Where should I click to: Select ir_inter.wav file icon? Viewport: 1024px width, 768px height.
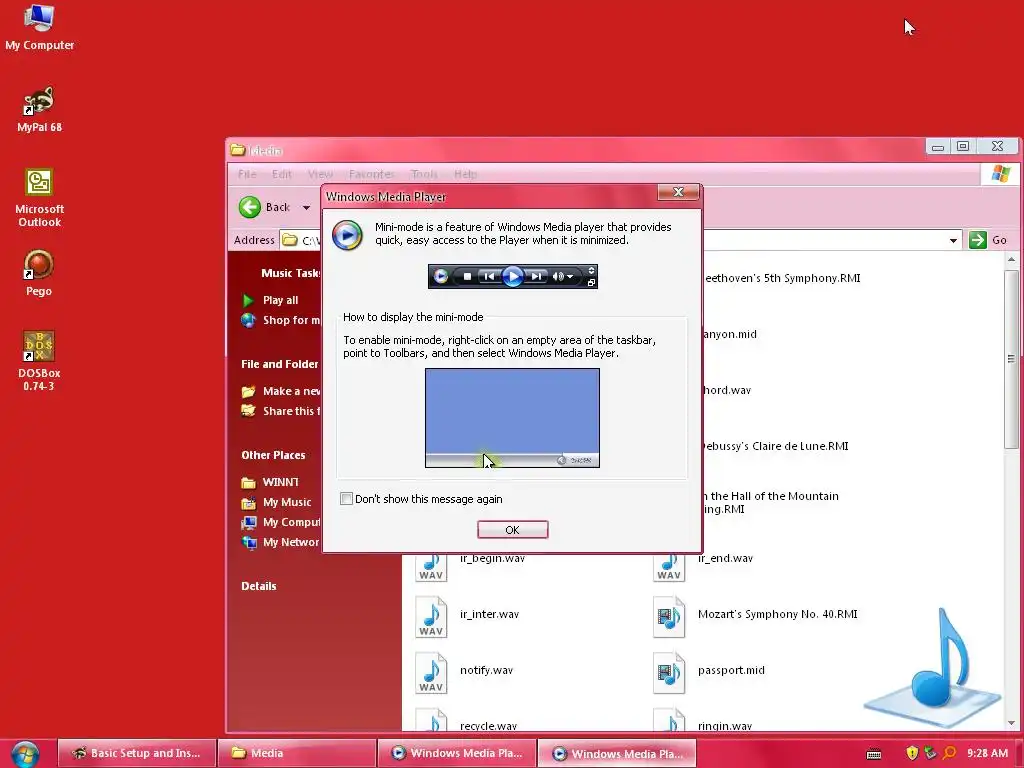click(x=431, y=617)
